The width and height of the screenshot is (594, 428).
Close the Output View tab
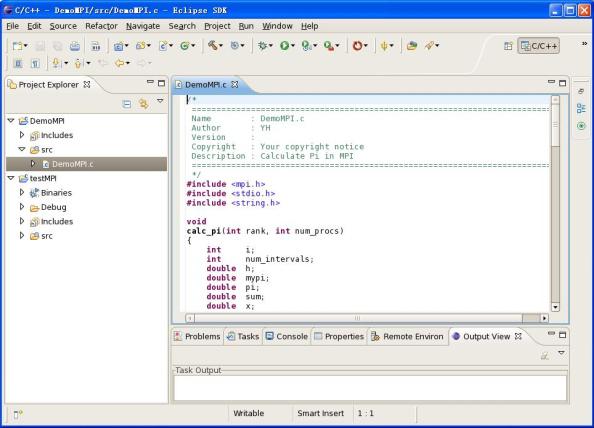click(518, 336)
